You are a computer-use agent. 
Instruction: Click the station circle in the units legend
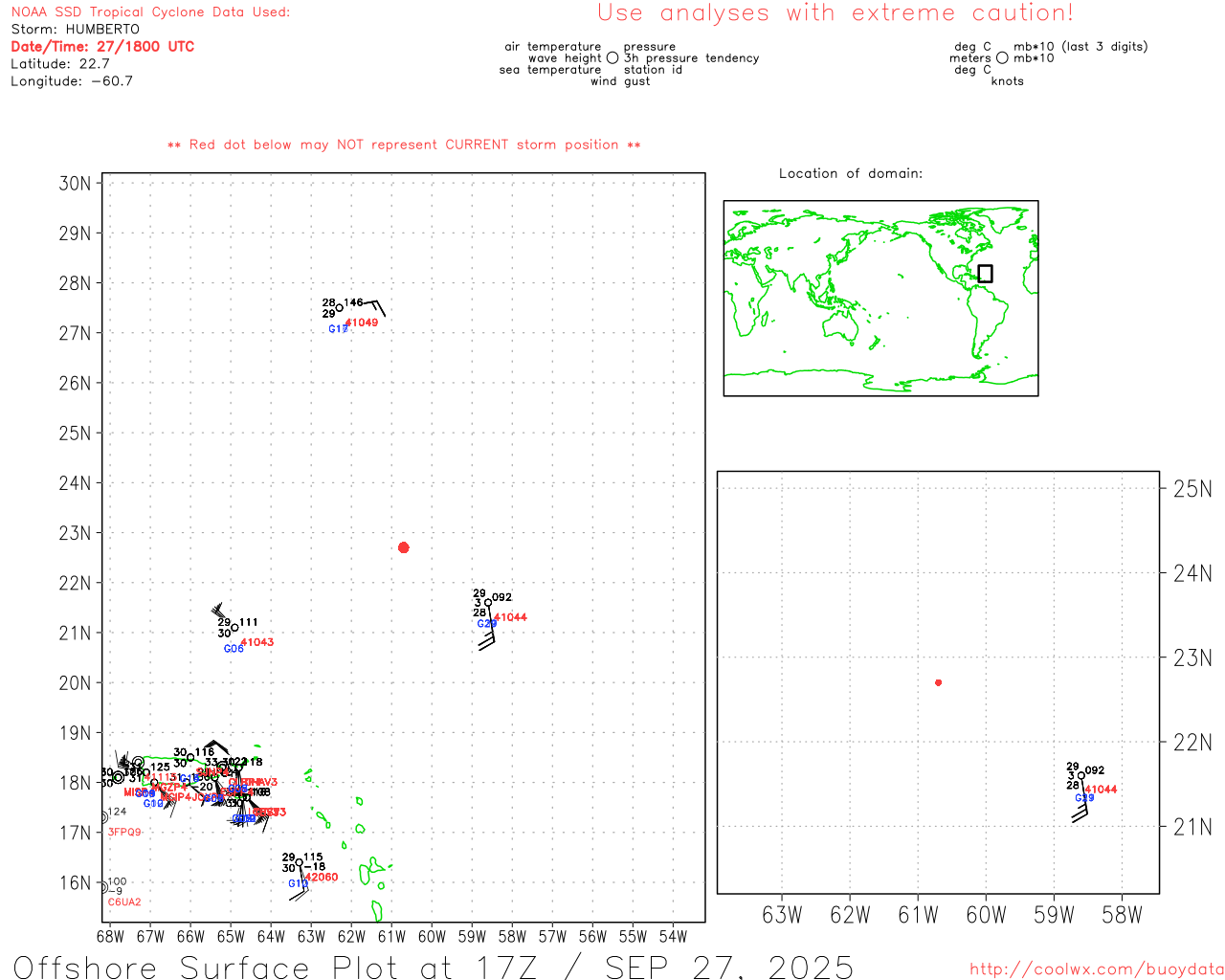(1002, 57)
